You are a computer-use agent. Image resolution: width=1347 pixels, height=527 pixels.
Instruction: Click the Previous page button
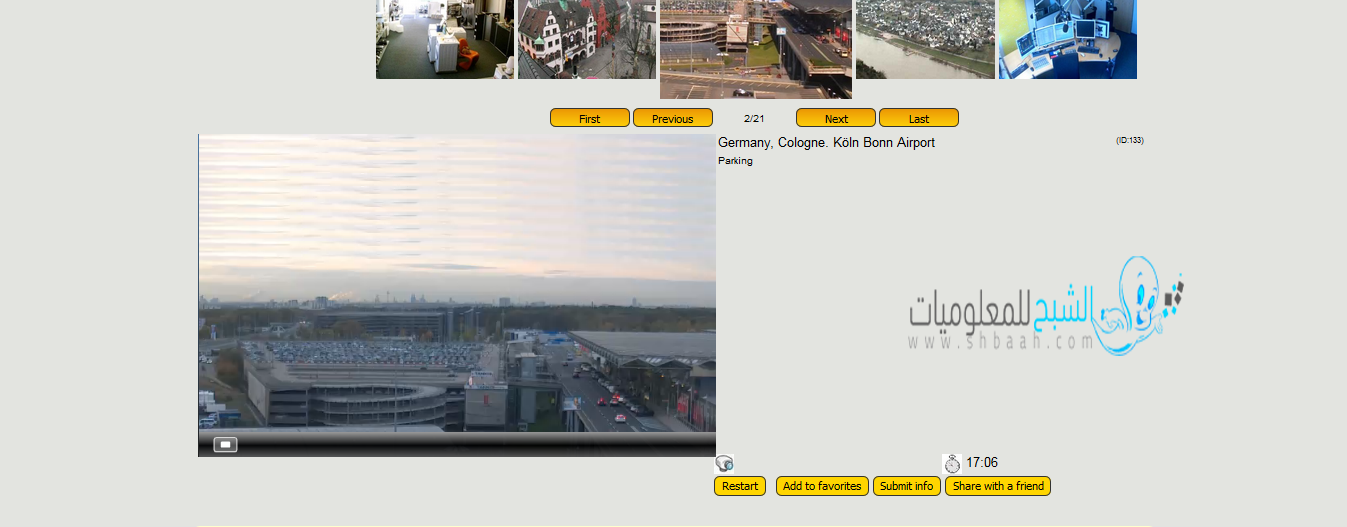tap(673, 118)
